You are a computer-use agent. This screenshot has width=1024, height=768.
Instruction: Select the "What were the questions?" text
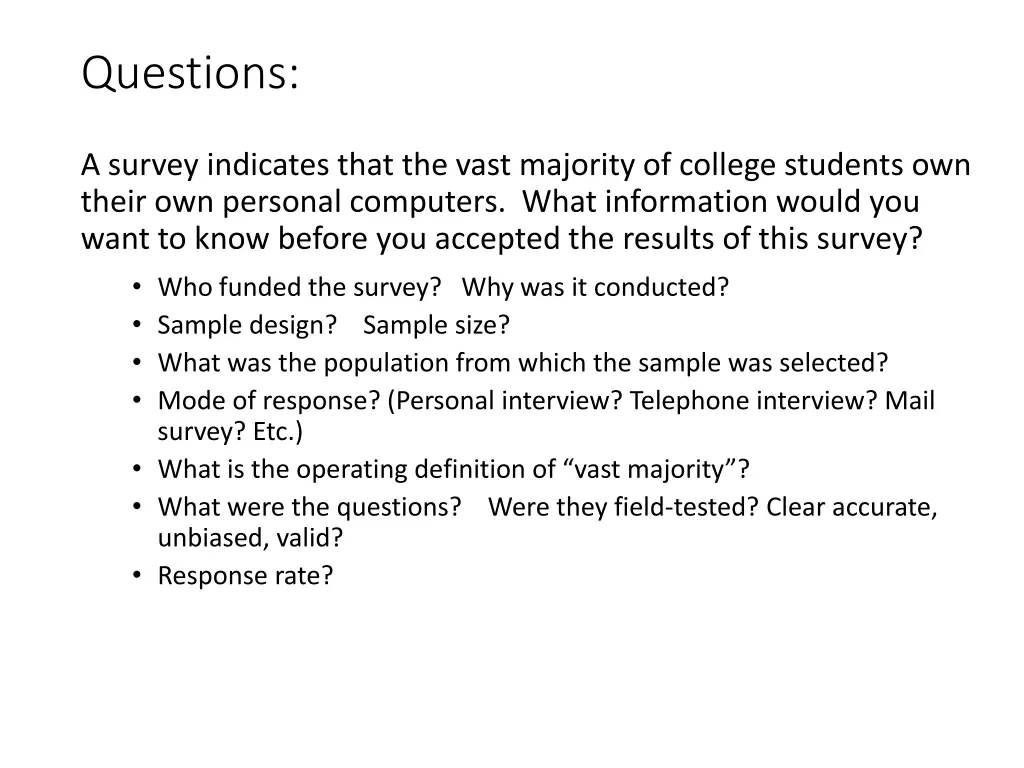click(309, 507)
